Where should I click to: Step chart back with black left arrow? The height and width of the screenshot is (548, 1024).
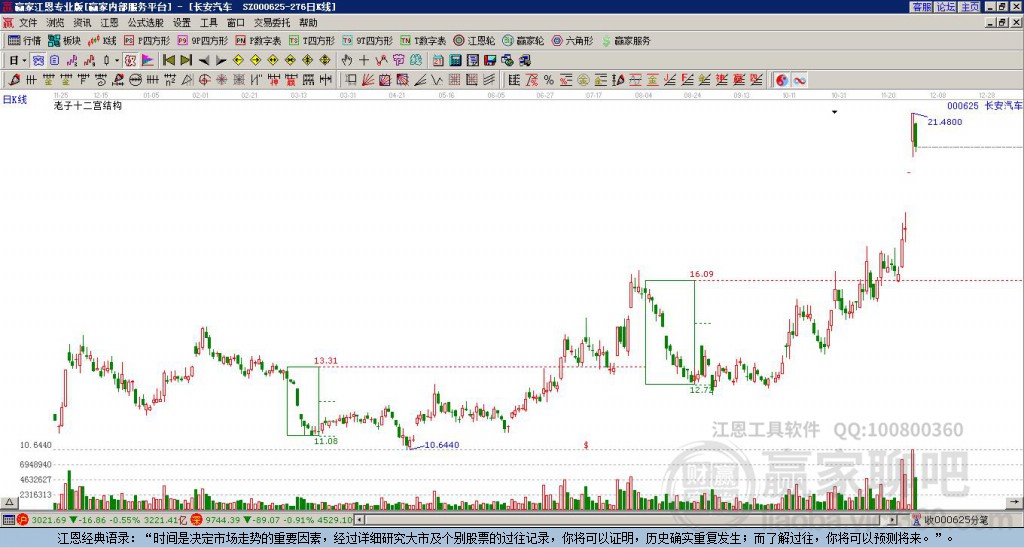pyautogui.click(x=204, y=61)
